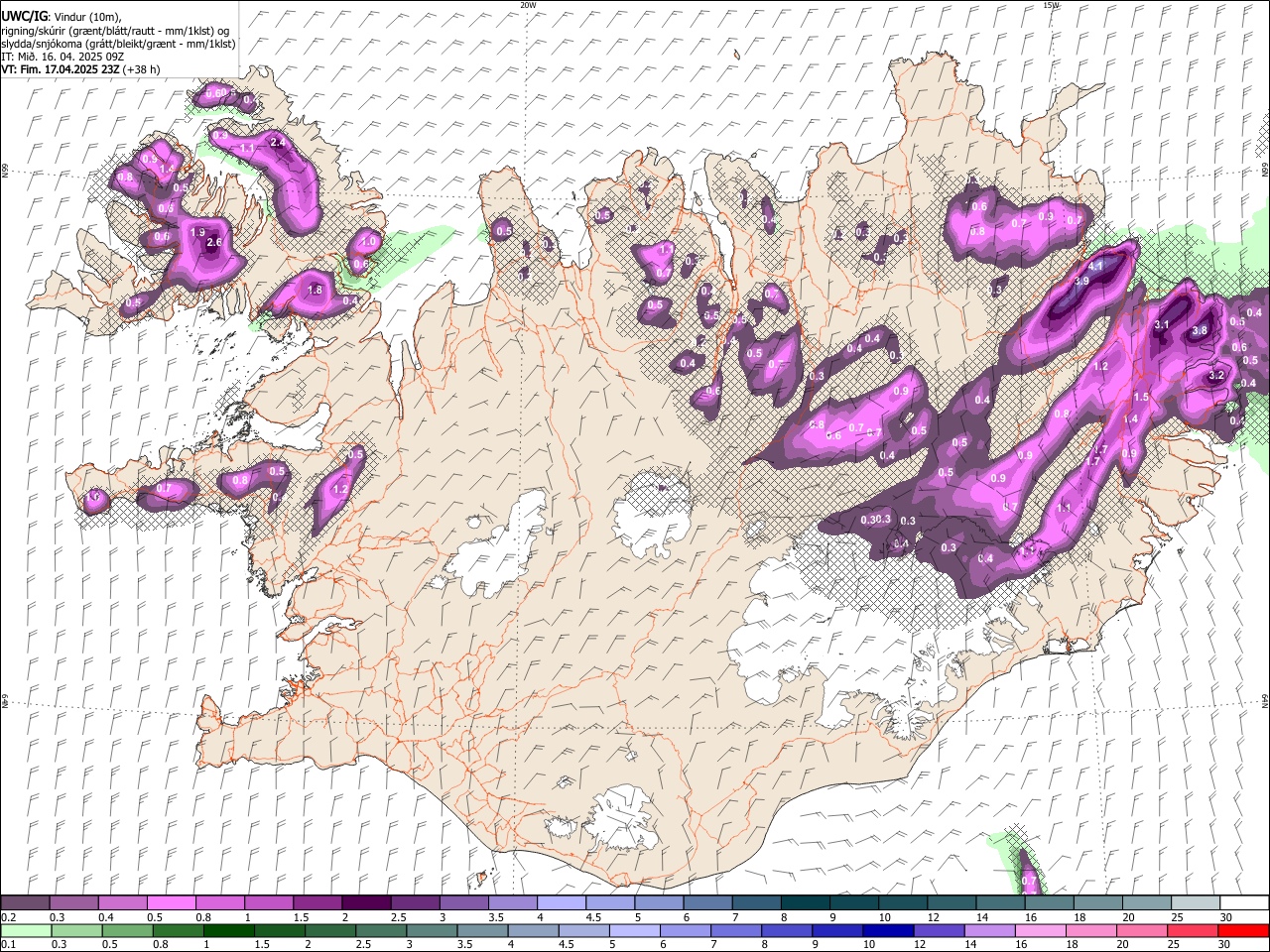Click the dark purple 2–2.5 swatch in upper legend row
The height and width of the screenshot is (952, 1270).
click(x=366, y=902)
